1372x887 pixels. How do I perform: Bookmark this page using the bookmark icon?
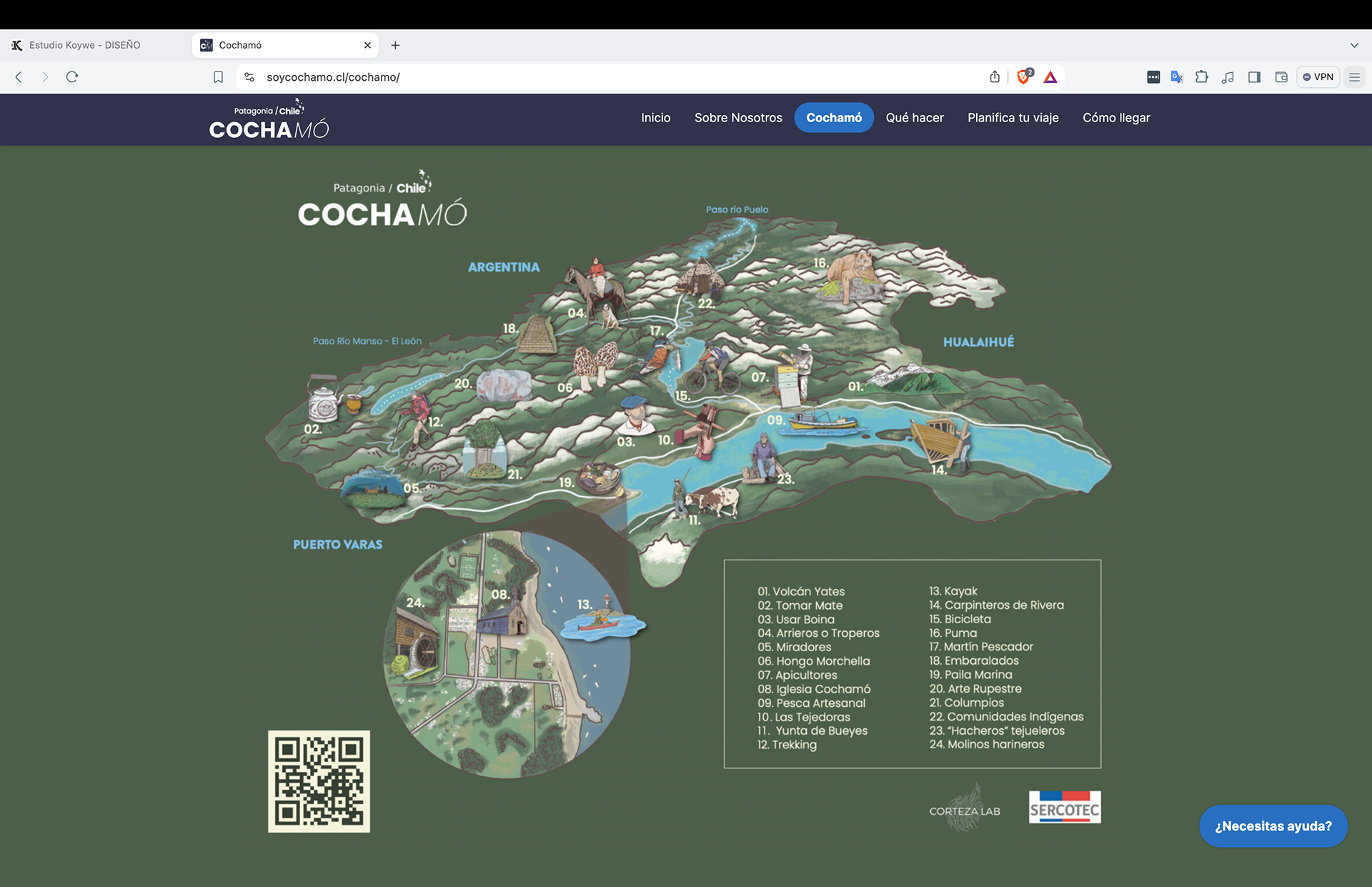(x=219, y=77)
